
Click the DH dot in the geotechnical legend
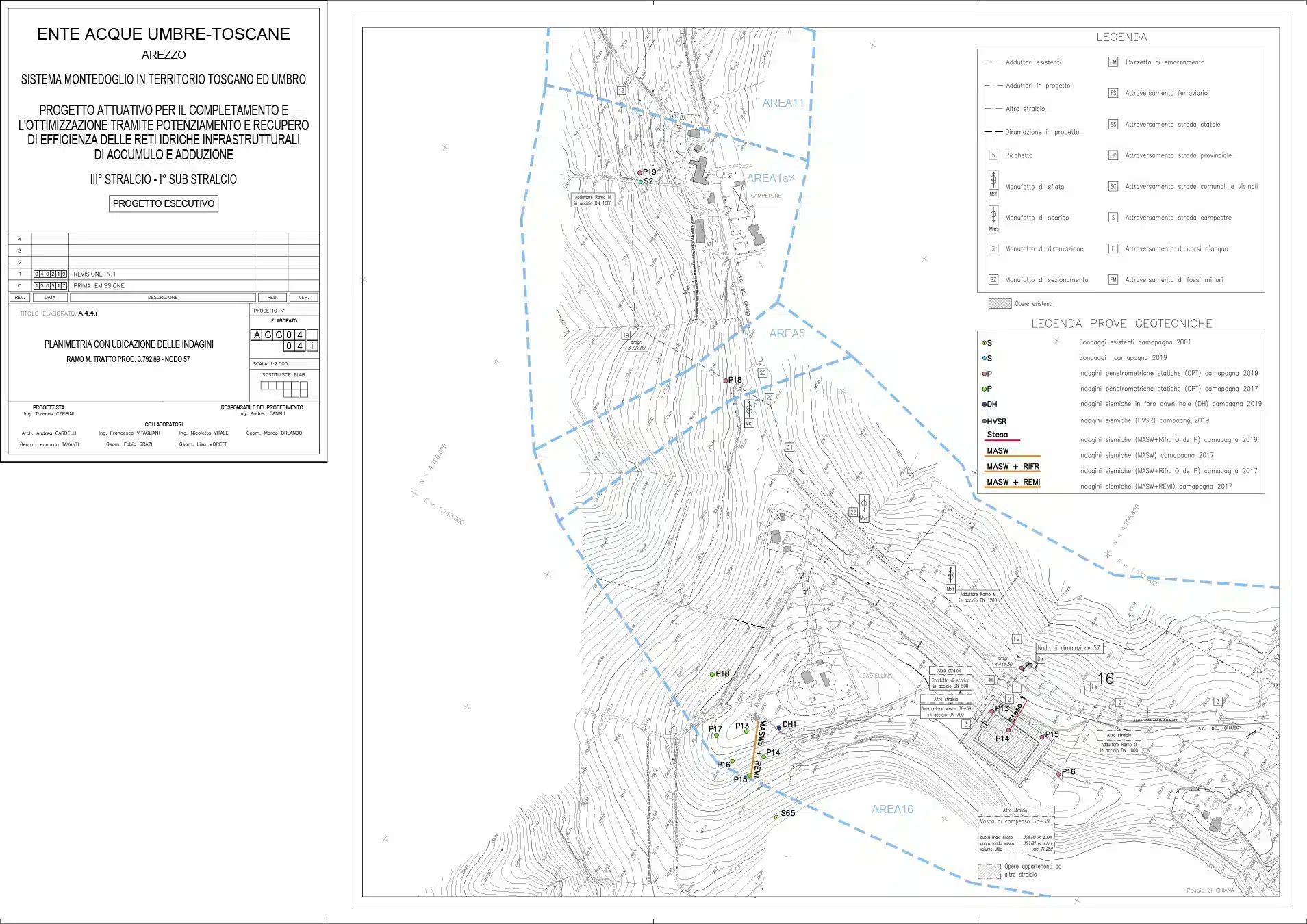click(x=985, y=405)
